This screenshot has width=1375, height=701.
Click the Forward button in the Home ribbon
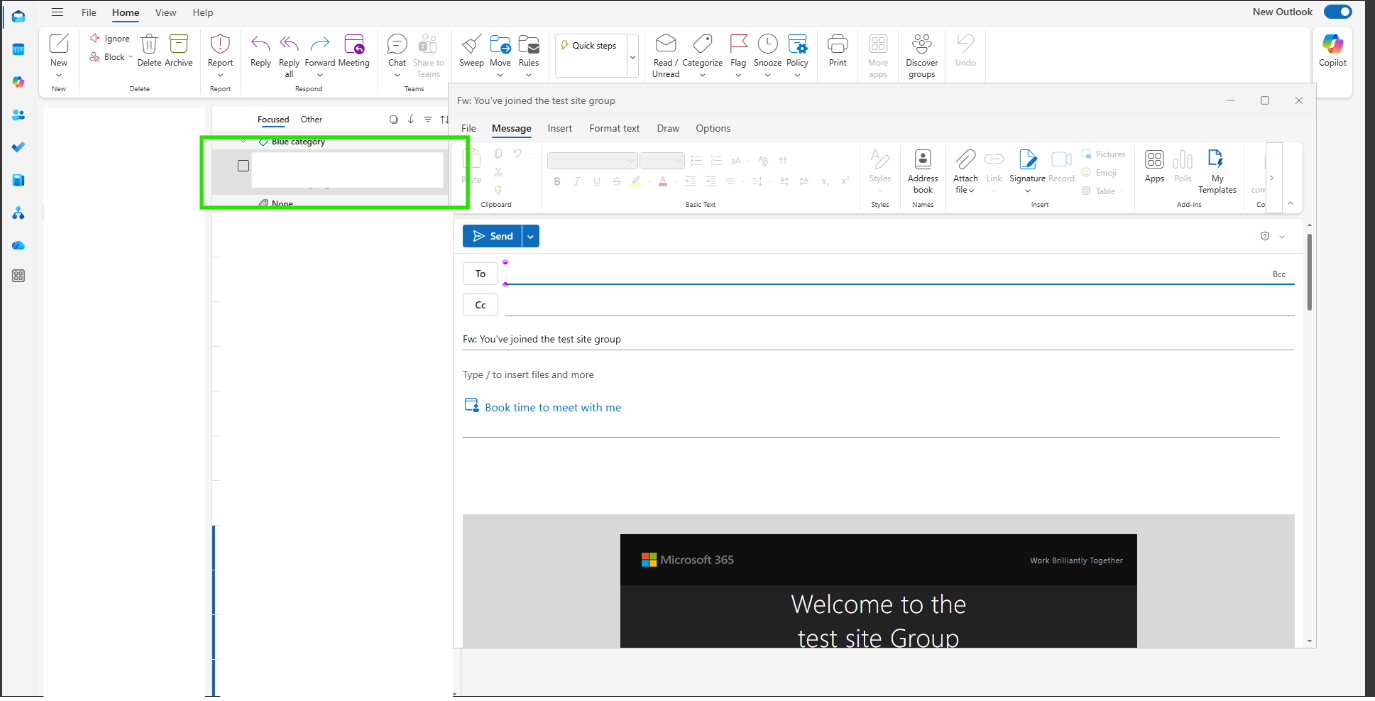click(x=320, y=50)
